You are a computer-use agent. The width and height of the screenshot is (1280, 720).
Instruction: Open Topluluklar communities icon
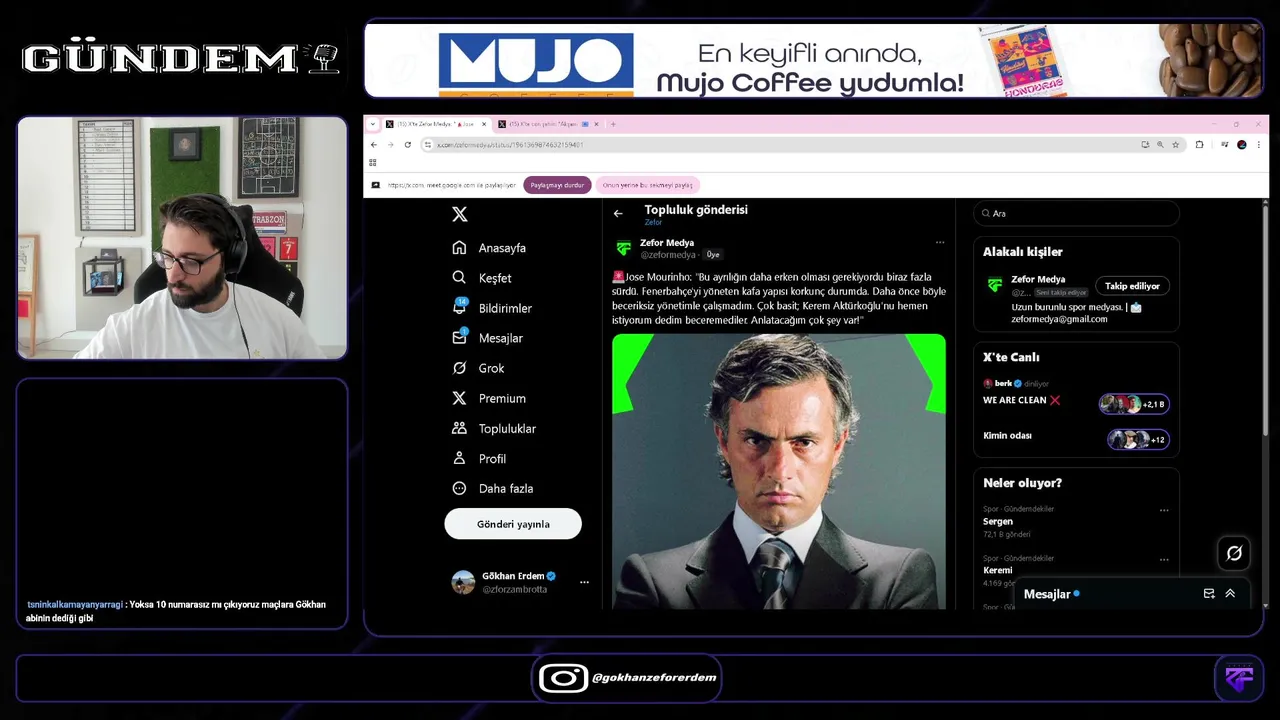pyautogui.click(x=459, y=428)
